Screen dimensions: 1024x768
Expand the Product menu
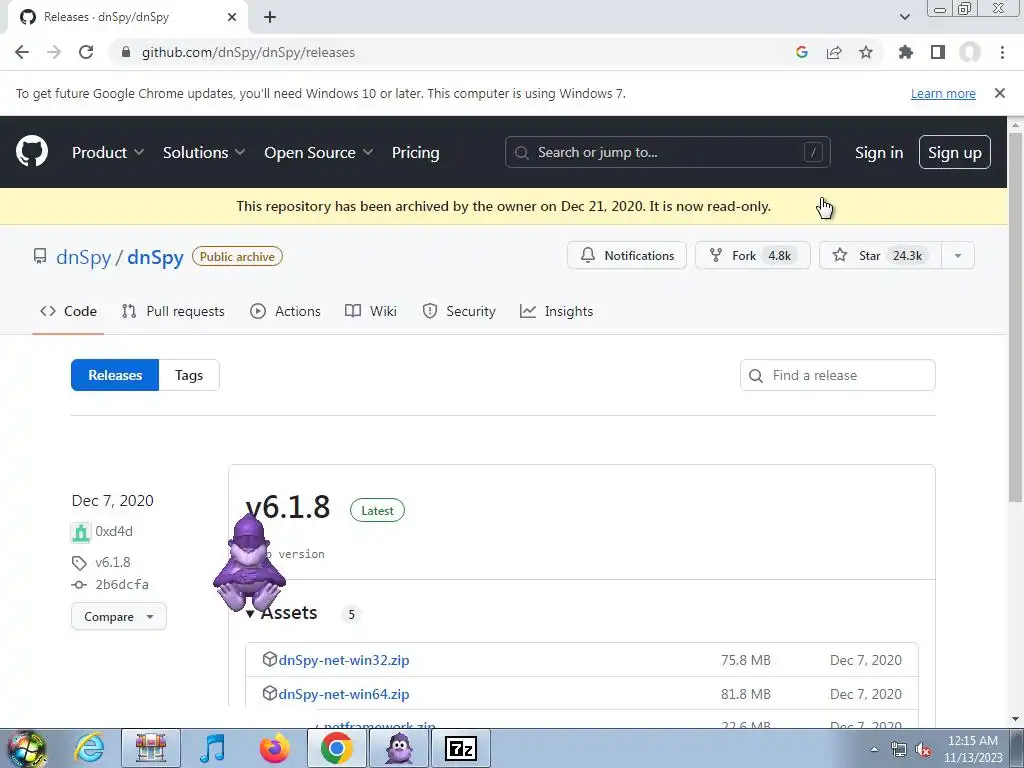[x=108, y=152]
